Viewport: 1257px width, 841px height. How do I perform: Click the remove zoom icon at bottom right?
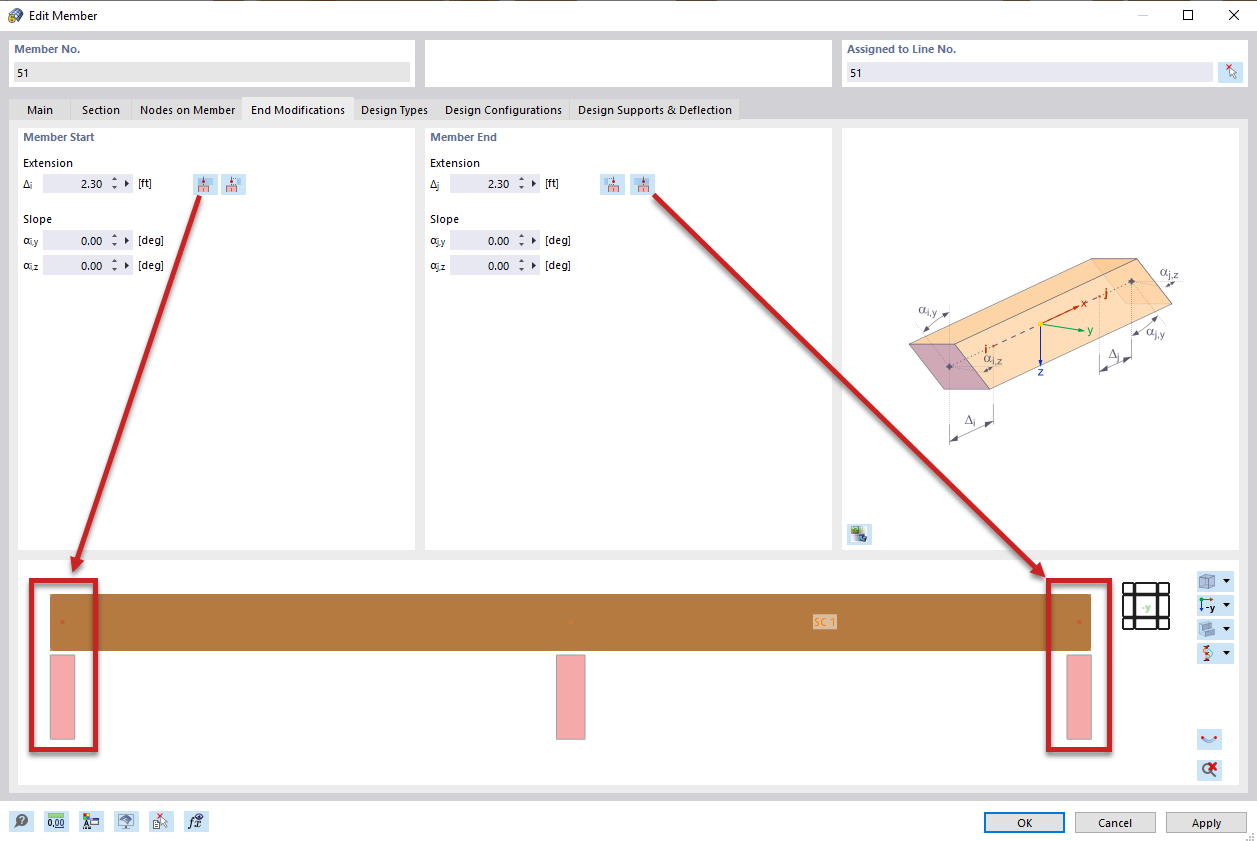1209,770
